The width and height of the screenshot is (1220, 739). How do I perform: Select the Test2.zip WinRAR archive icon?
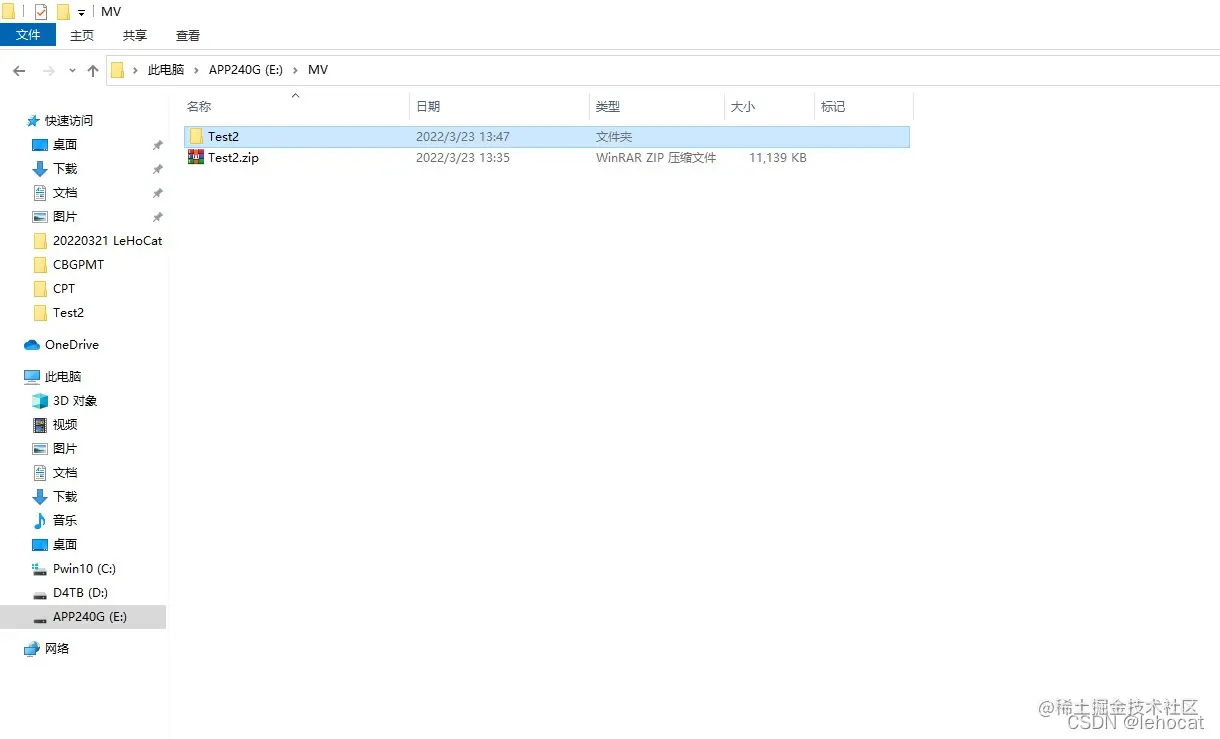[x=196, y=157]
